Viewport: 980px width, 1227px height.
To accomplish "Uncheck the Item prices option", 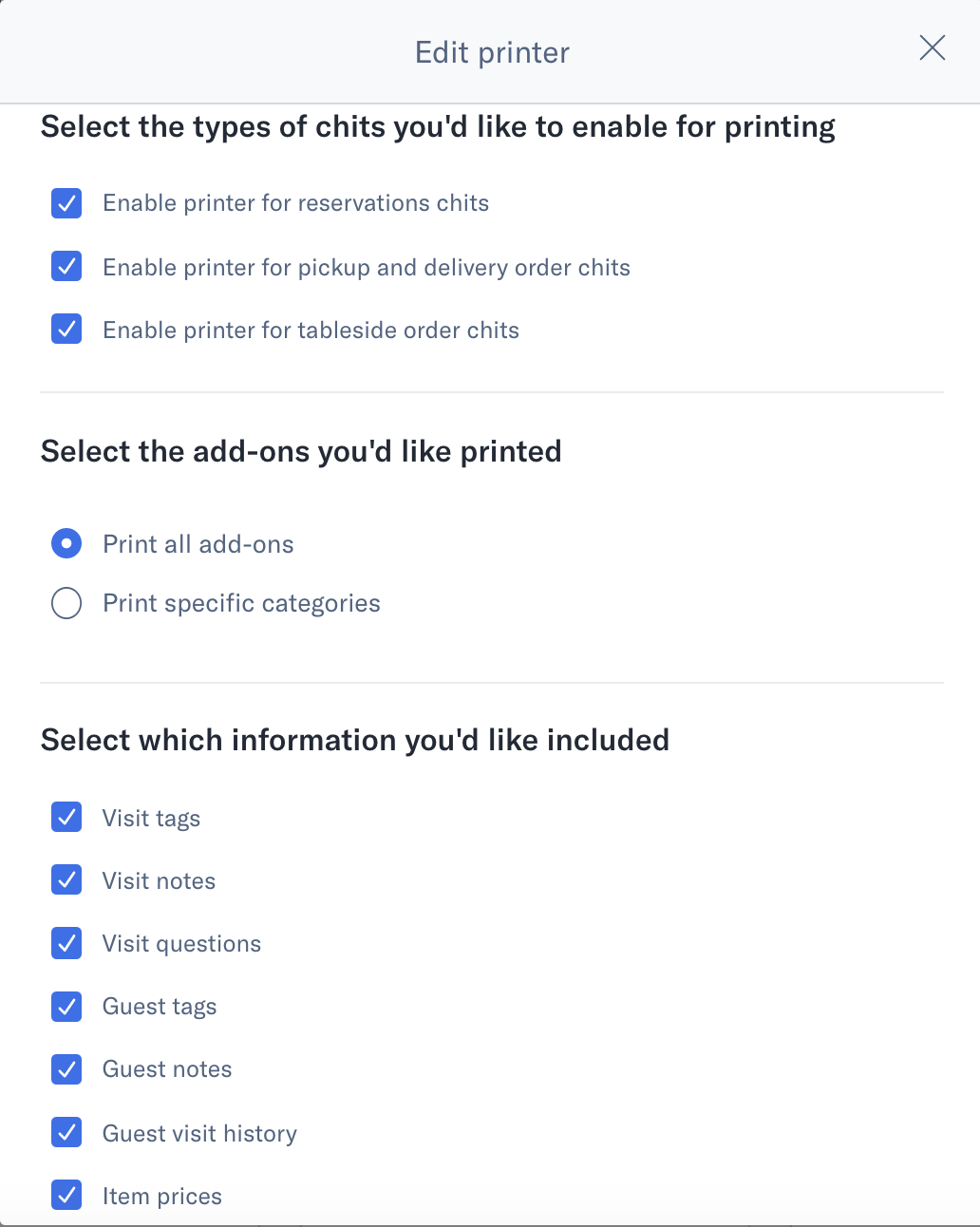I will click(x=66, y=1196).
